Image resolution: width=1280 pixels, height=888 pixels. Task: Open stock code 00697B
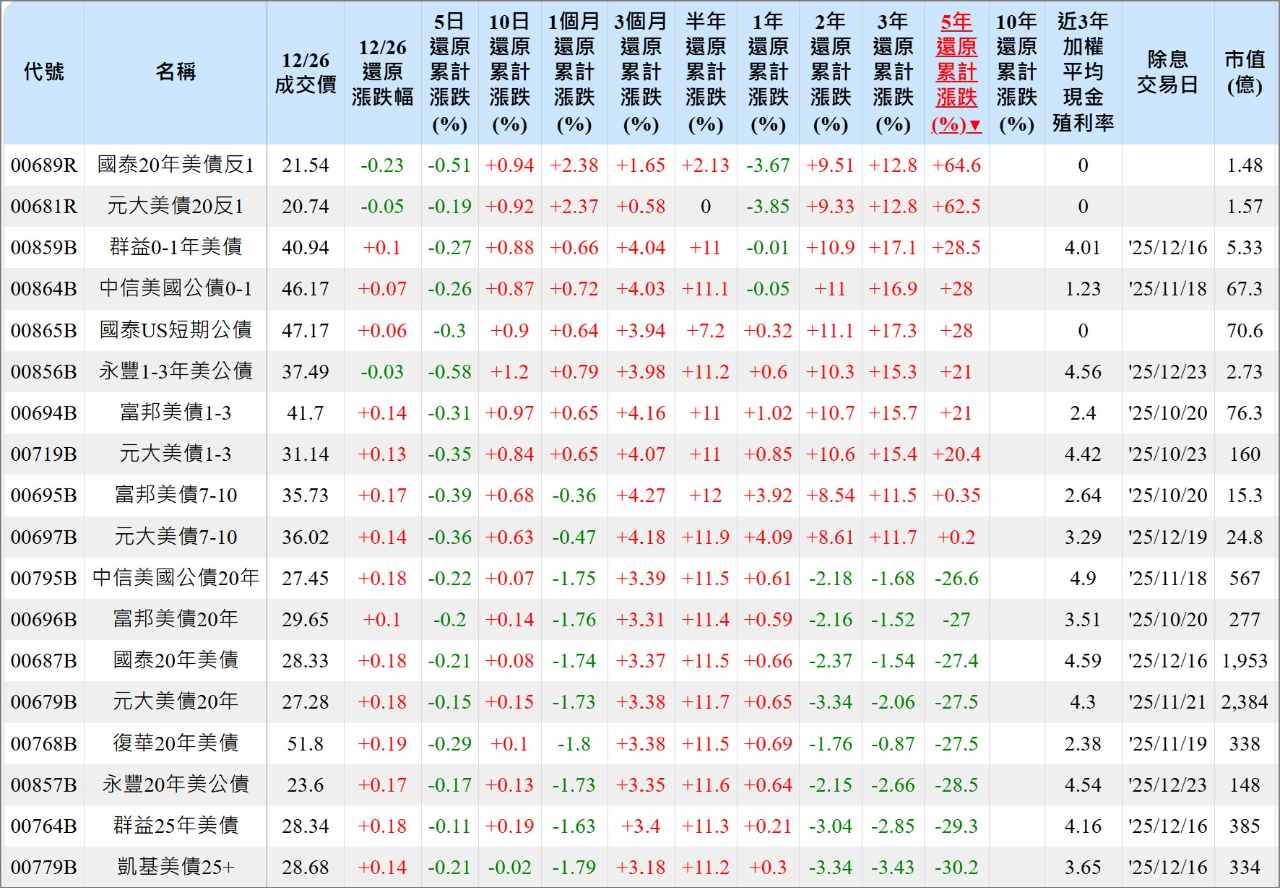click(x=43, y=537)
